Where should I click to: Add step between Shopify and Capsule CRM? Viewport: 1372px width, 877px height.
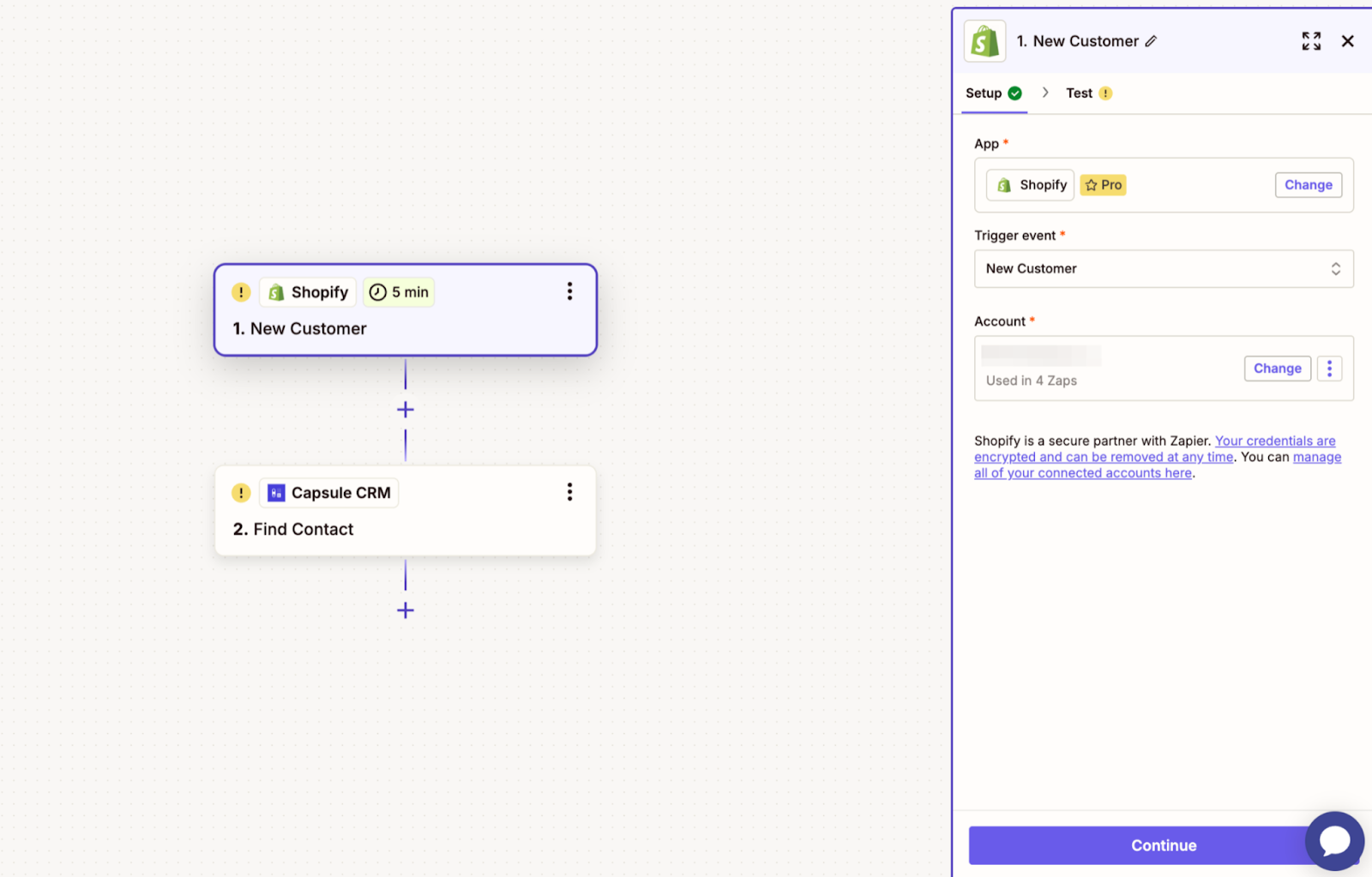pos(406,410)
